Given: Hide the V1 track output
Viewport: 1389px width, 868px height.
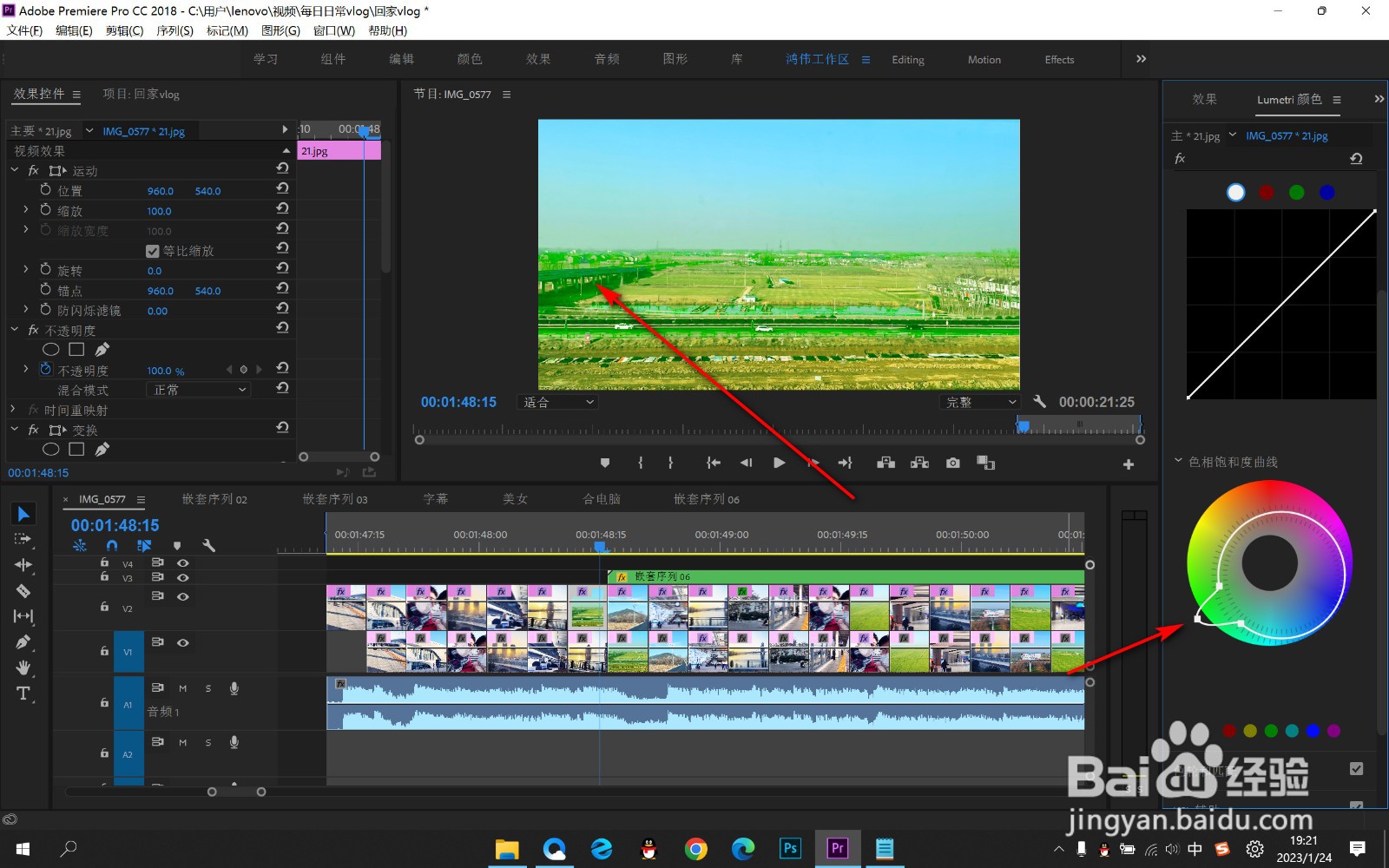Looking at the screenshot, I should click(x=183, y=643).
